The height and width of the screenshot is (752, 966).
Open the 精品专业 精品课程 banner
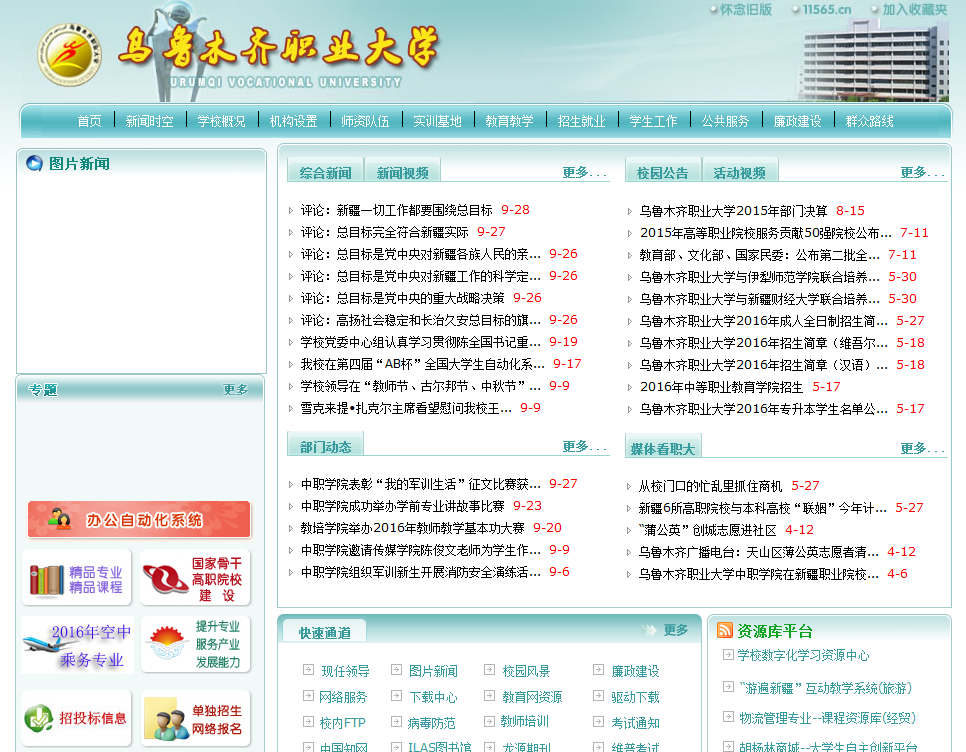coord(77,578)
